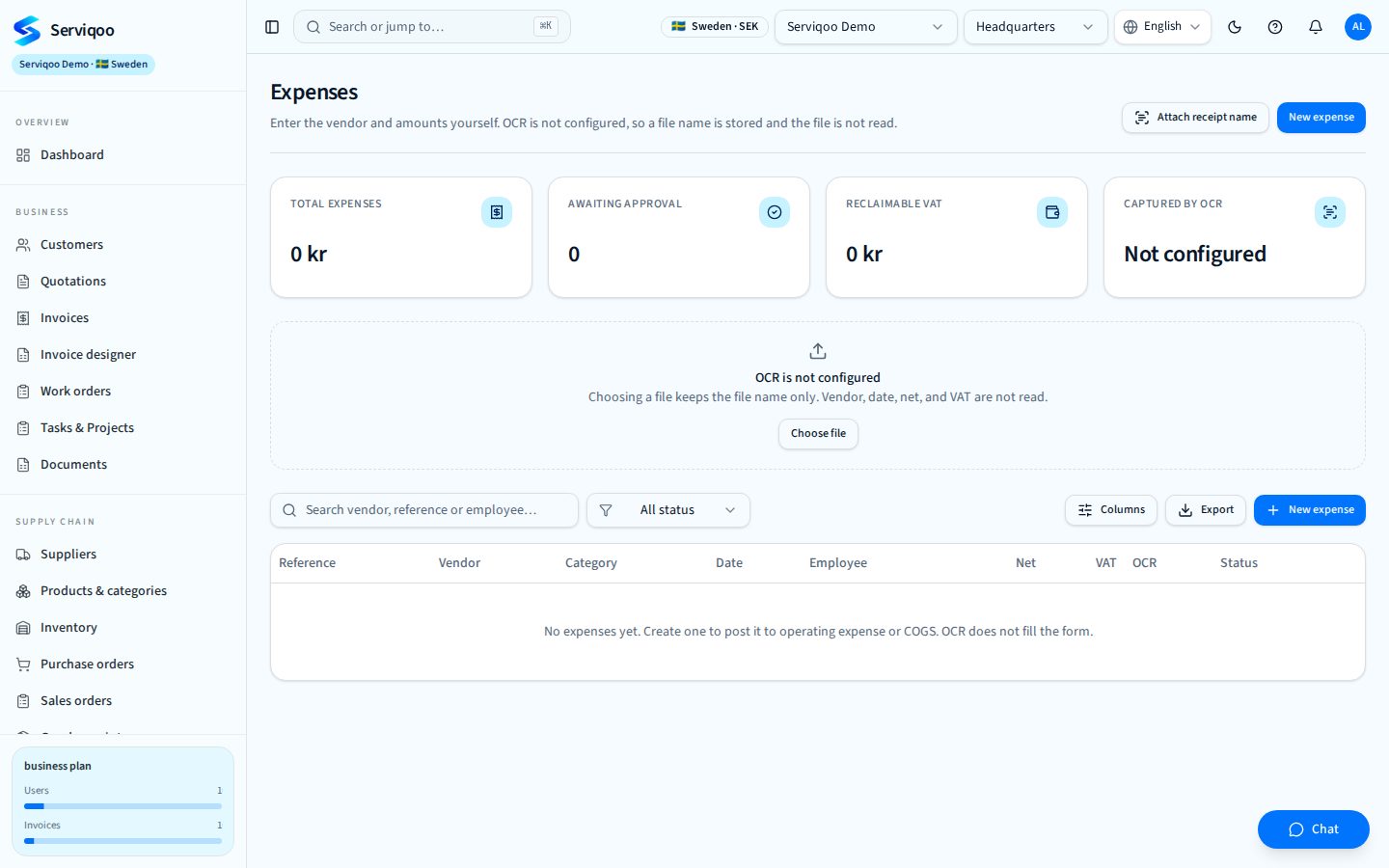The image size is (1389, 868).
Task: Click the Reference column header
Action: 307,563
